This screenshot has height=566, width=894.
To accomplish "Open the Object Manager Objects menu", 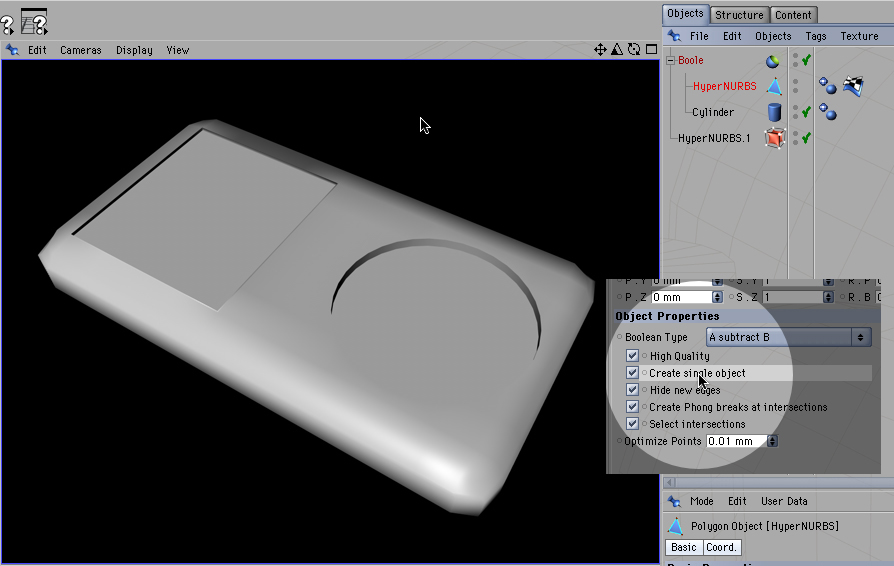I will [773, 36].
